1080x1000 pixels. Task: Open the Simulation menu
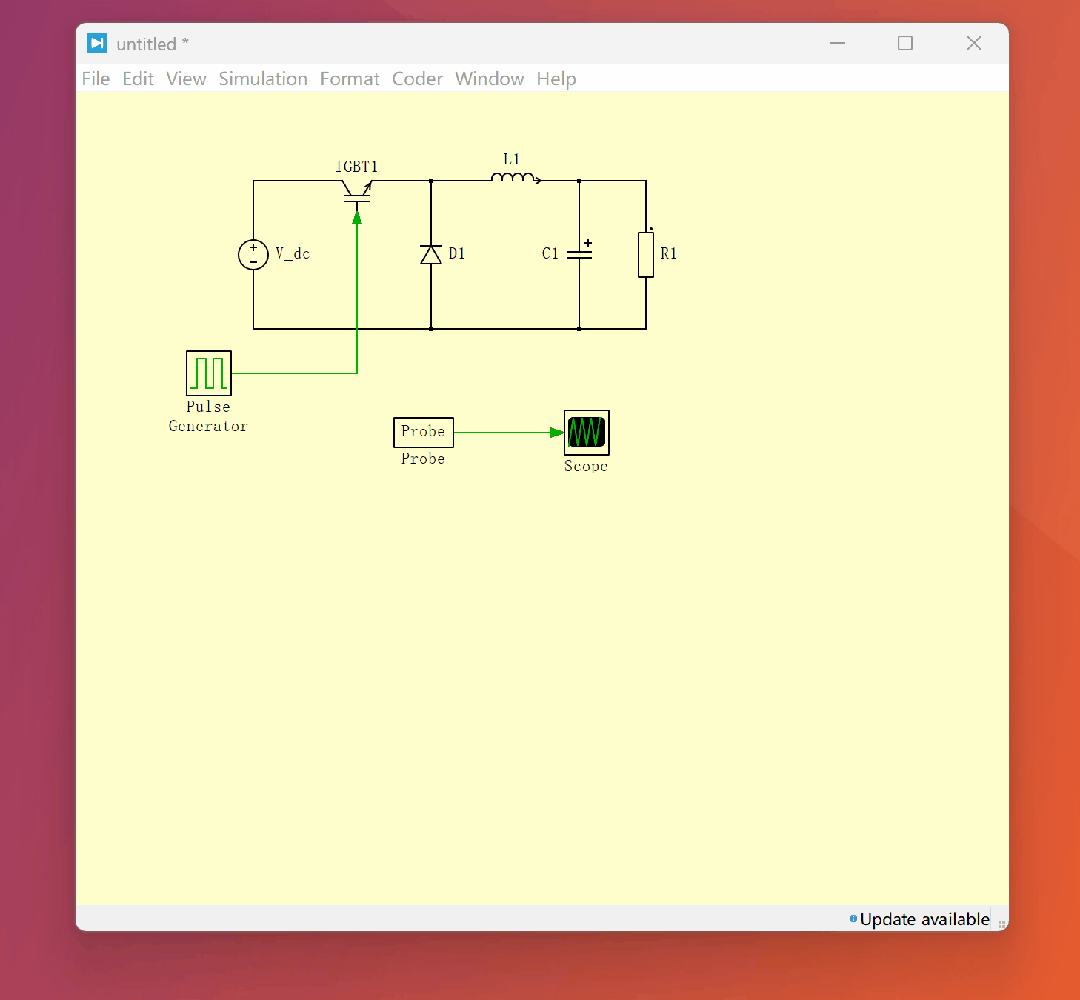coord(263,79)
